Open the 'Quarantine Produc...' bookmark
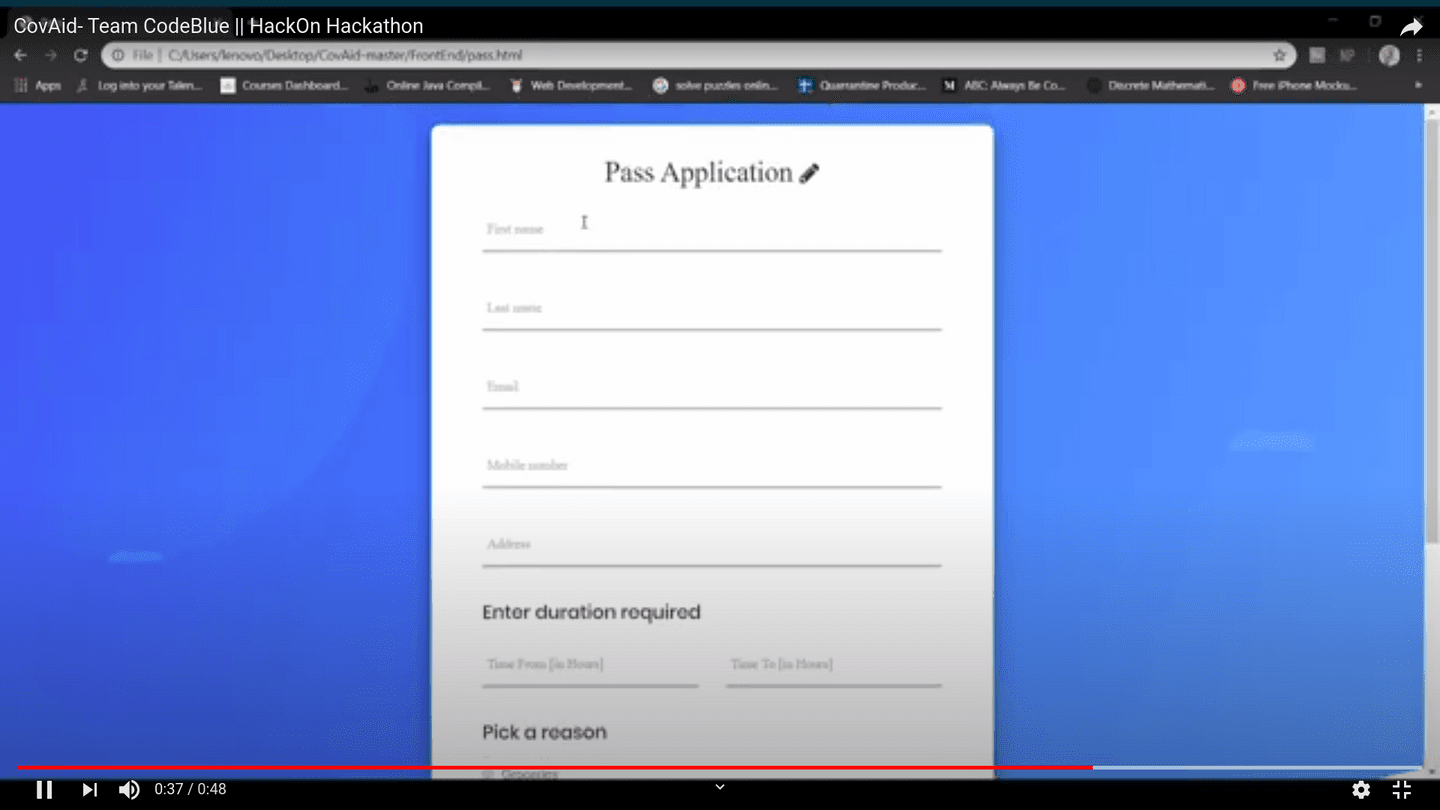Screen dimensions: 1440x810 point(861,86)
